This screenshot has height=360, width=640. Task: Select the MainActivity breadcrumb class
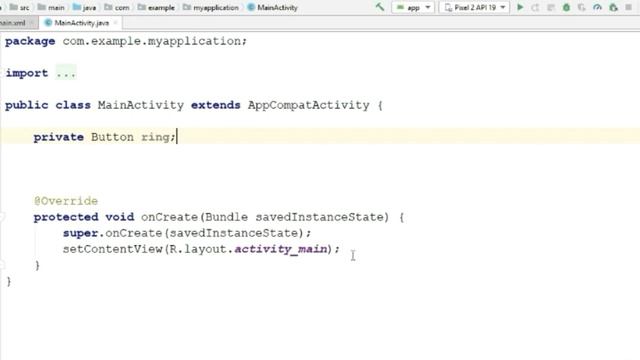[273, 7]
